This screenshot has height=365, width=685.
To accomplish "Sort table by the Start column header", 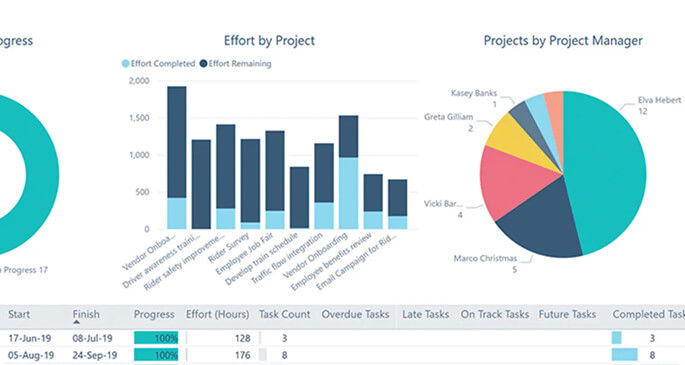I will coord(19,314).
